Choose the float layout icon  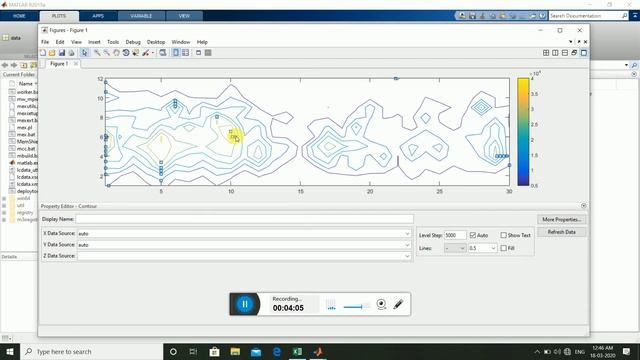[x=574, y=53]
